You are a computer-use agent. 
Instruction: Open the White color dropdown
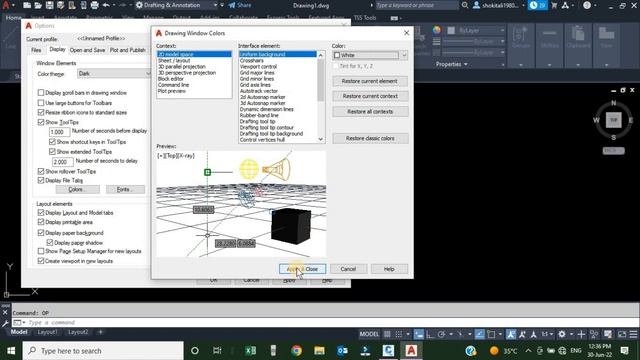404,55
